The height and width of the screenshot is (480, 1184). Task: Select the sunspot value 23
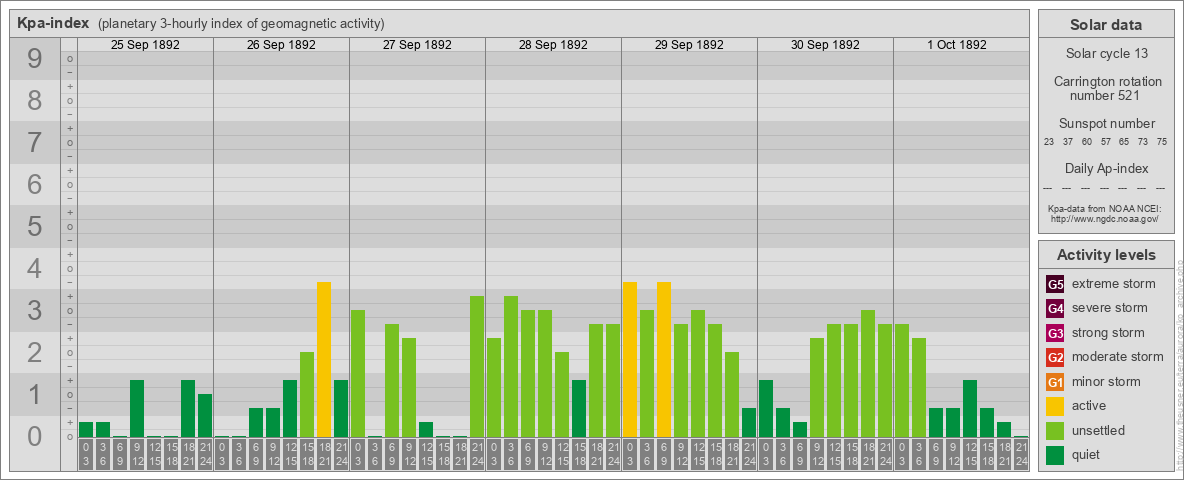tap(1049, 142)
